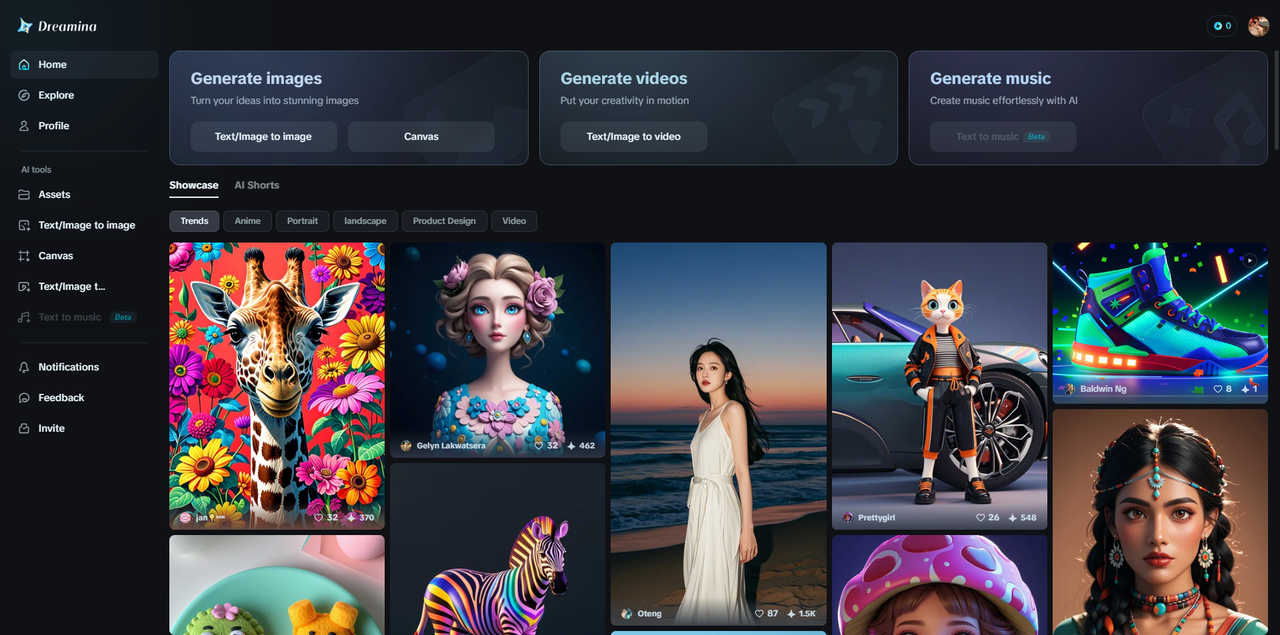Select the Portrait filter chip
The image size is (1280, 635).
[x=303, y=221]
